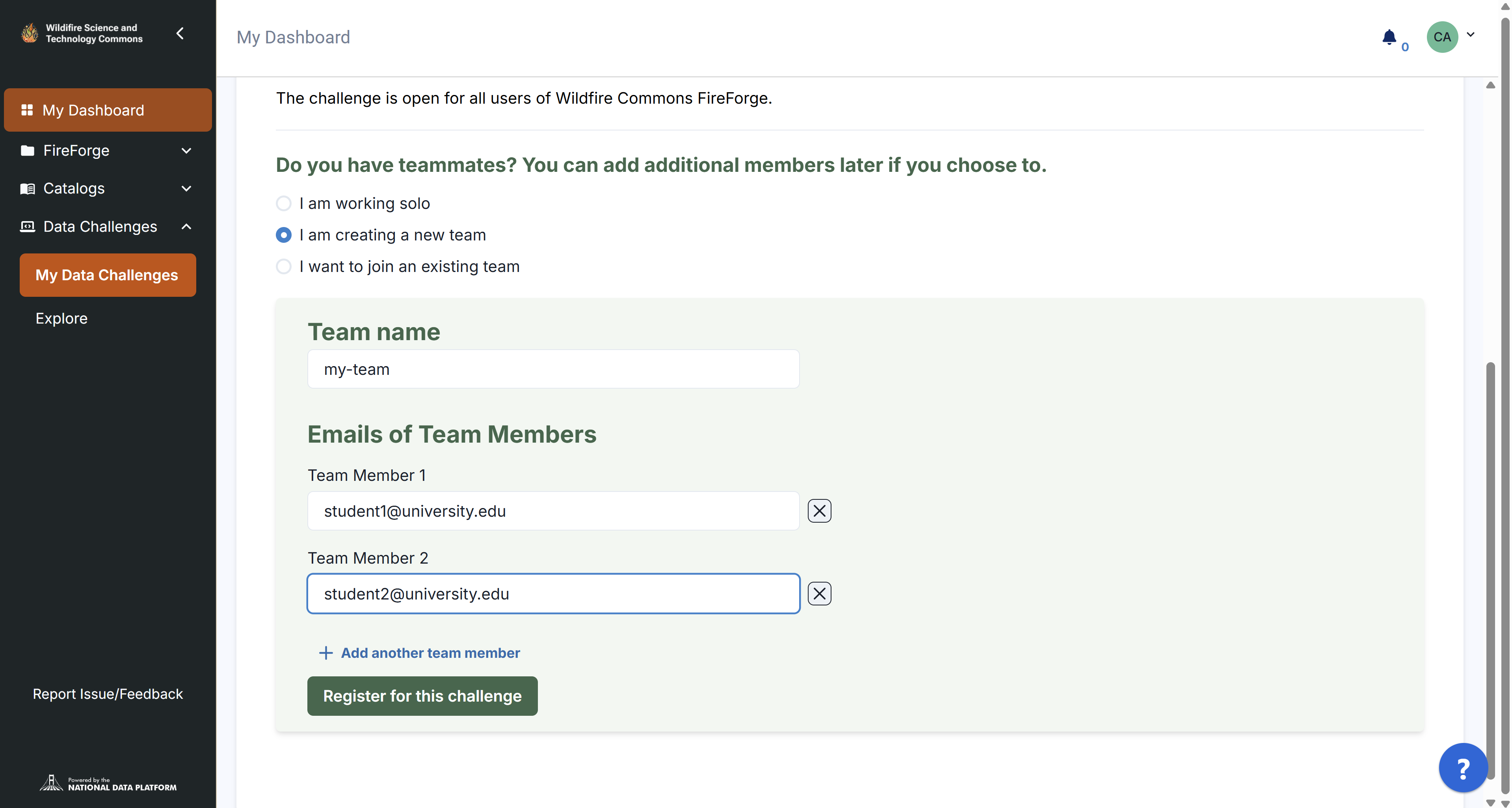Remove Team Member 1 with X icon

(819, 511)
